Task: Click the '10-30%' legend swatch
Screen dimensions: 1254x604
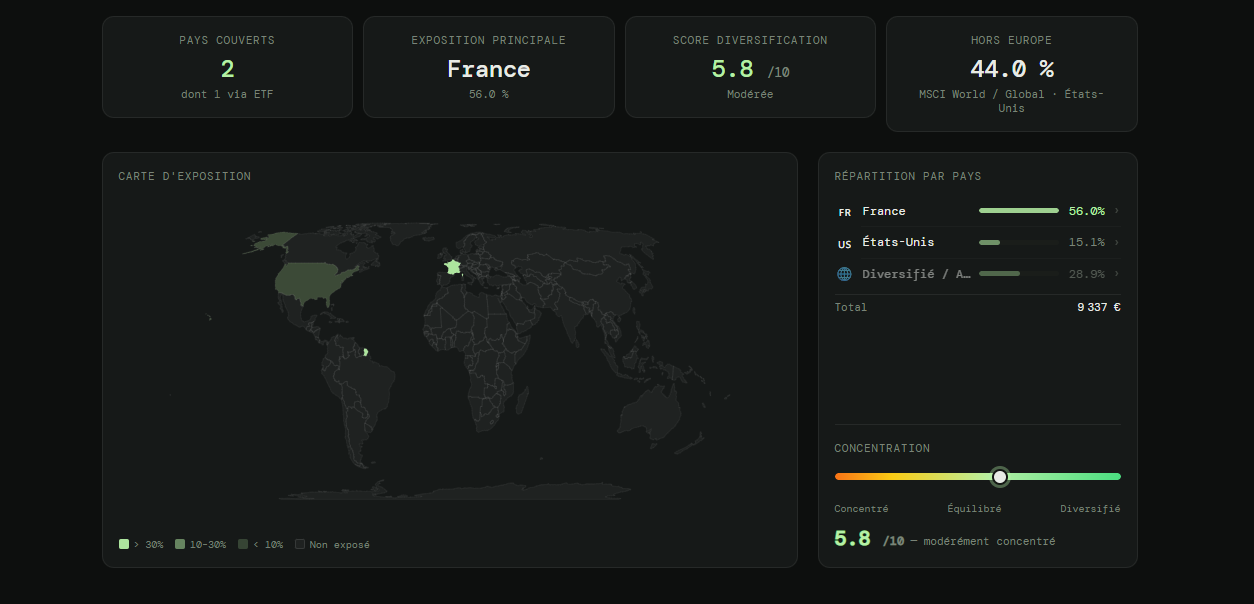Action: [x=180, y=545]
